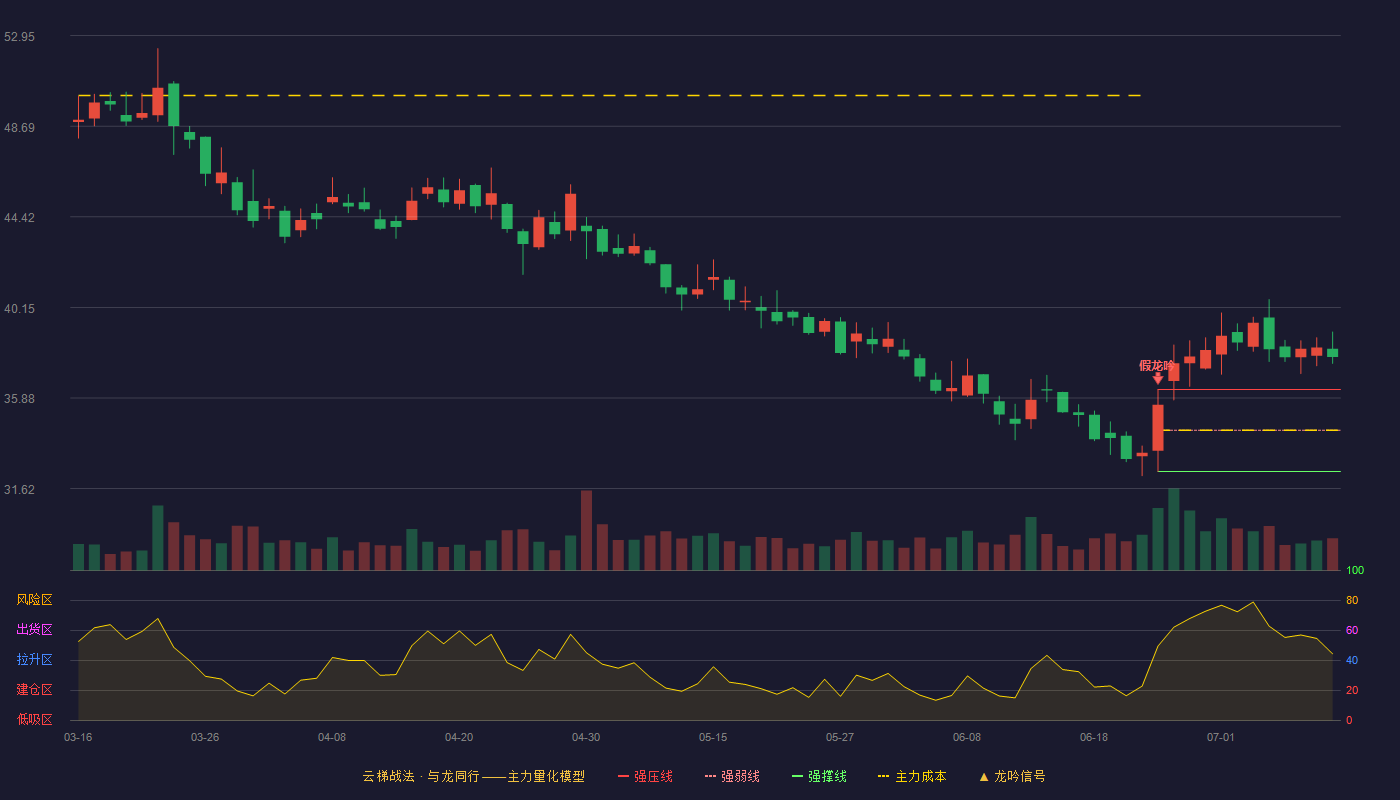Click the 31.62 price axis label
The image size is (1400, 800).
pyautogui.click(x=19, y=490)
